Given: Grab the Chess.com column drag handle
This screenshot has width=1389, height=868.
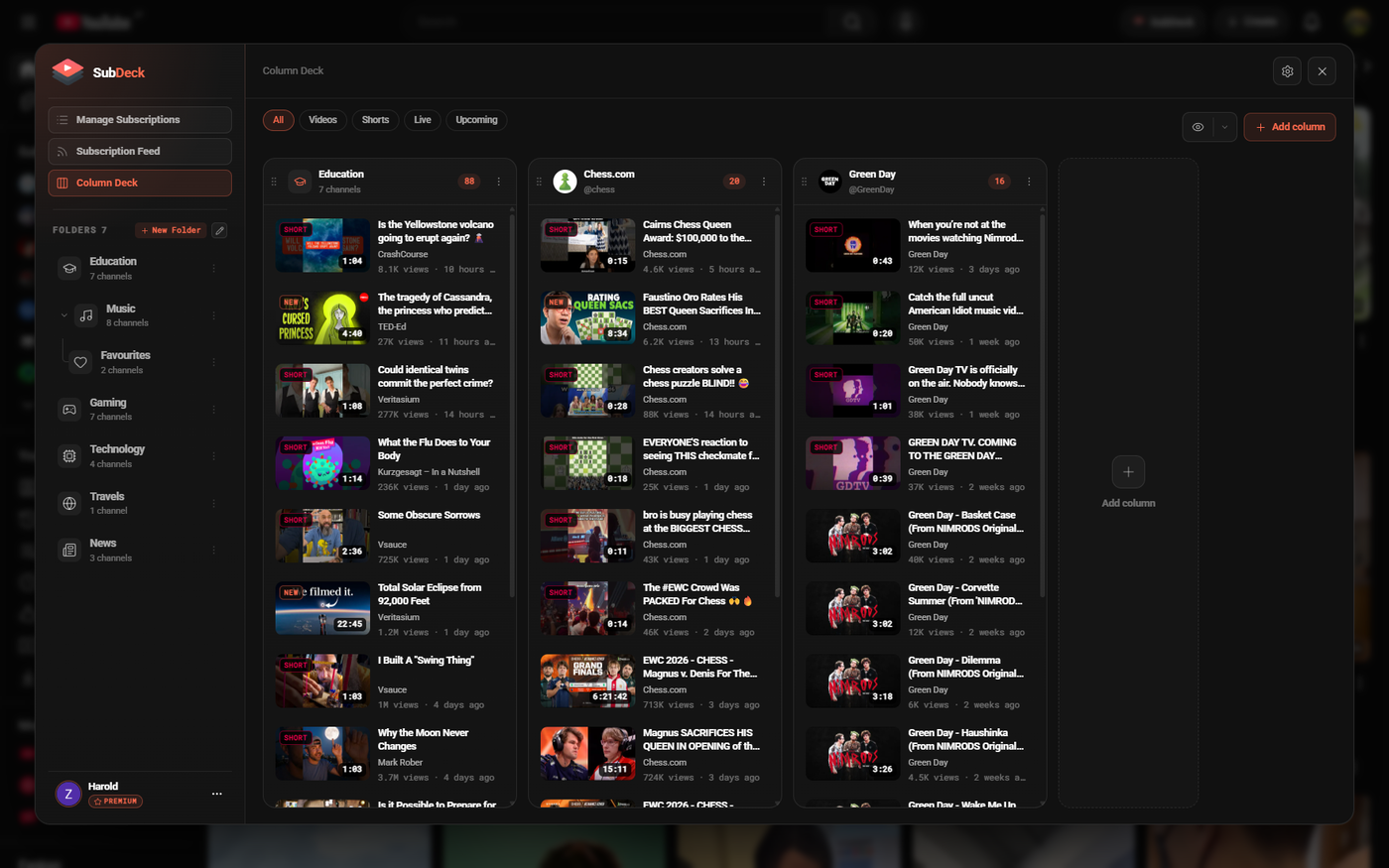Looking at the screenshot, I should [x=539, y=182].
